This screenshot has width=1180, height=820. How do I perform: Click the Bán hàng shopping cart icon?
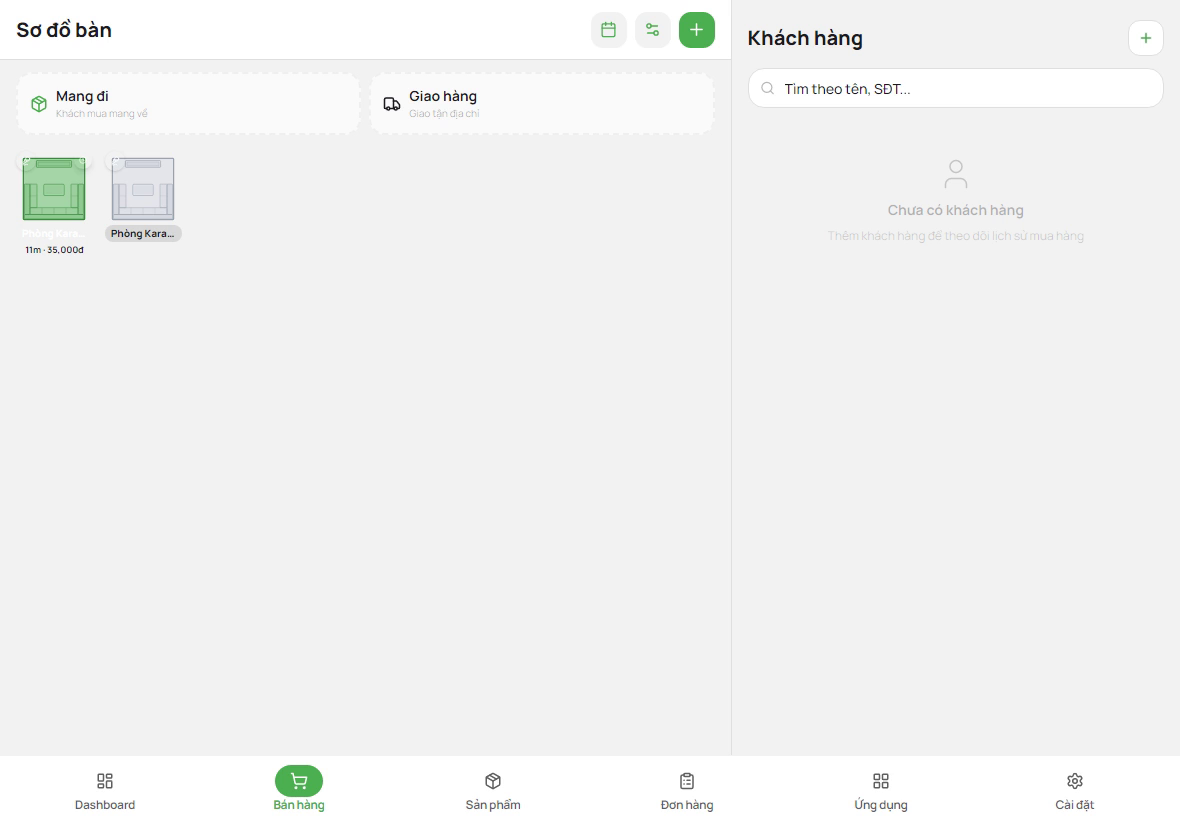(299, 781)
